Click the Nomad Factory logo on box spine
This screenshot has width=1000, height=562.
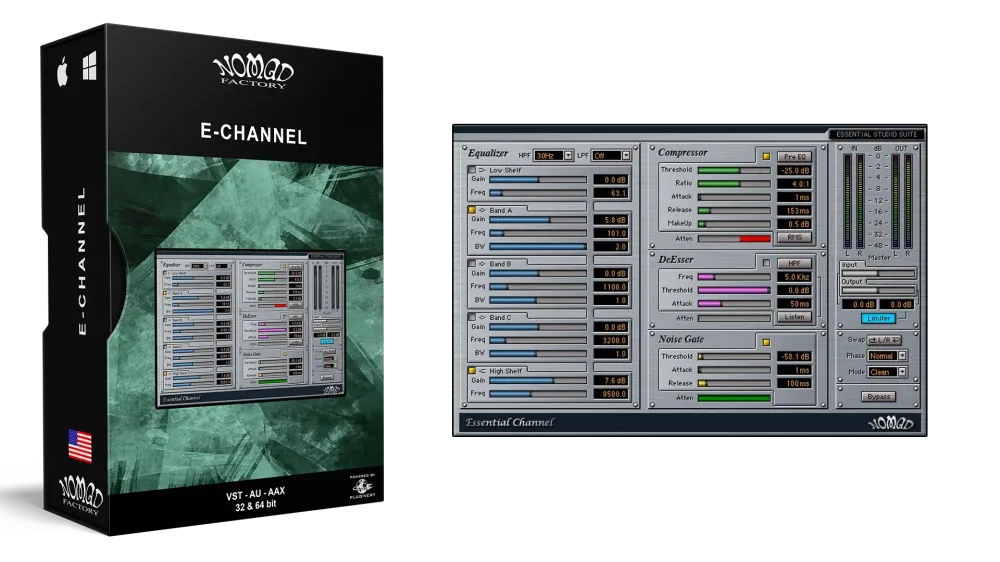coord(80,495)
